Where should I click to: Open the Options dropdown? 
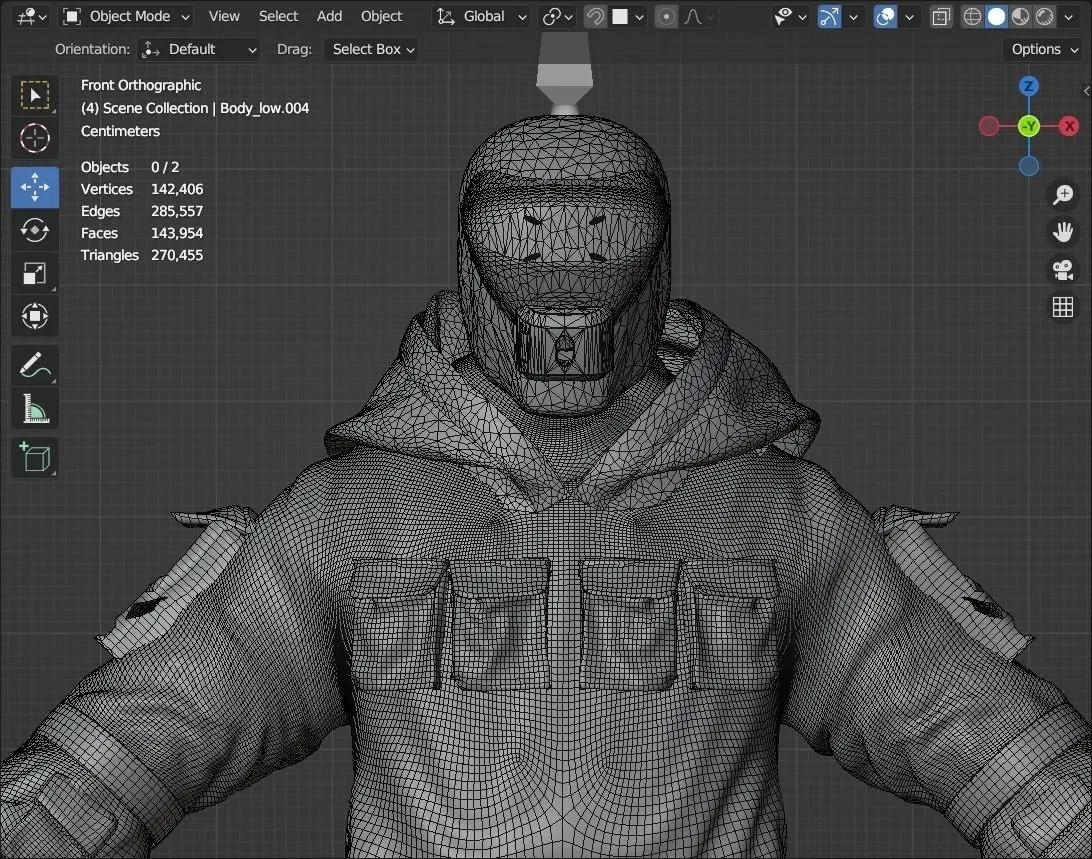pos(1043,49)
